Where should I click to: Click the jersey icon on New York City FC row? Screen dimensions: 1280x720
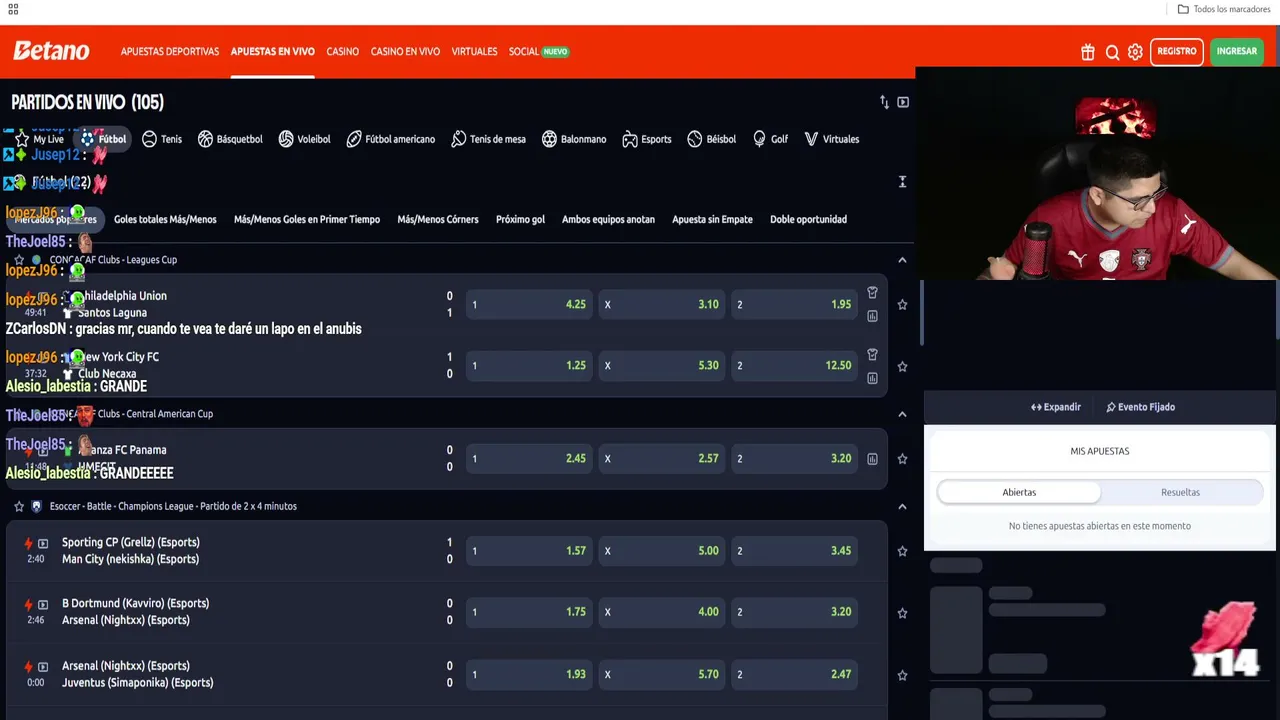(x=872, y=354)
